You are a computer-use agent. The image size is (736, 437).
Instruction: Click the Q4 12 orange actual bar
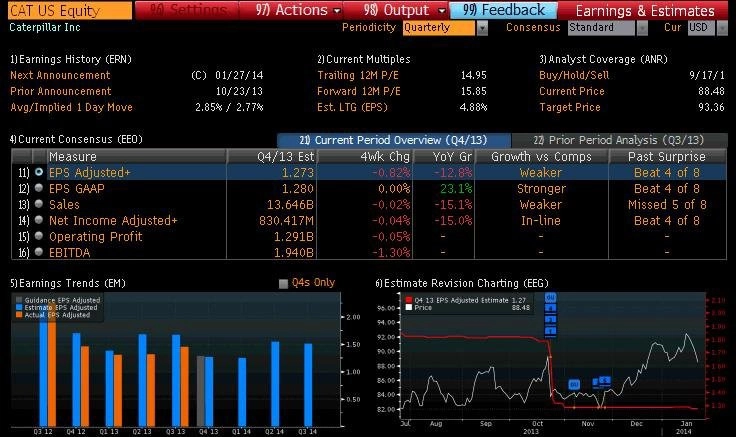(x=85, y=386)
